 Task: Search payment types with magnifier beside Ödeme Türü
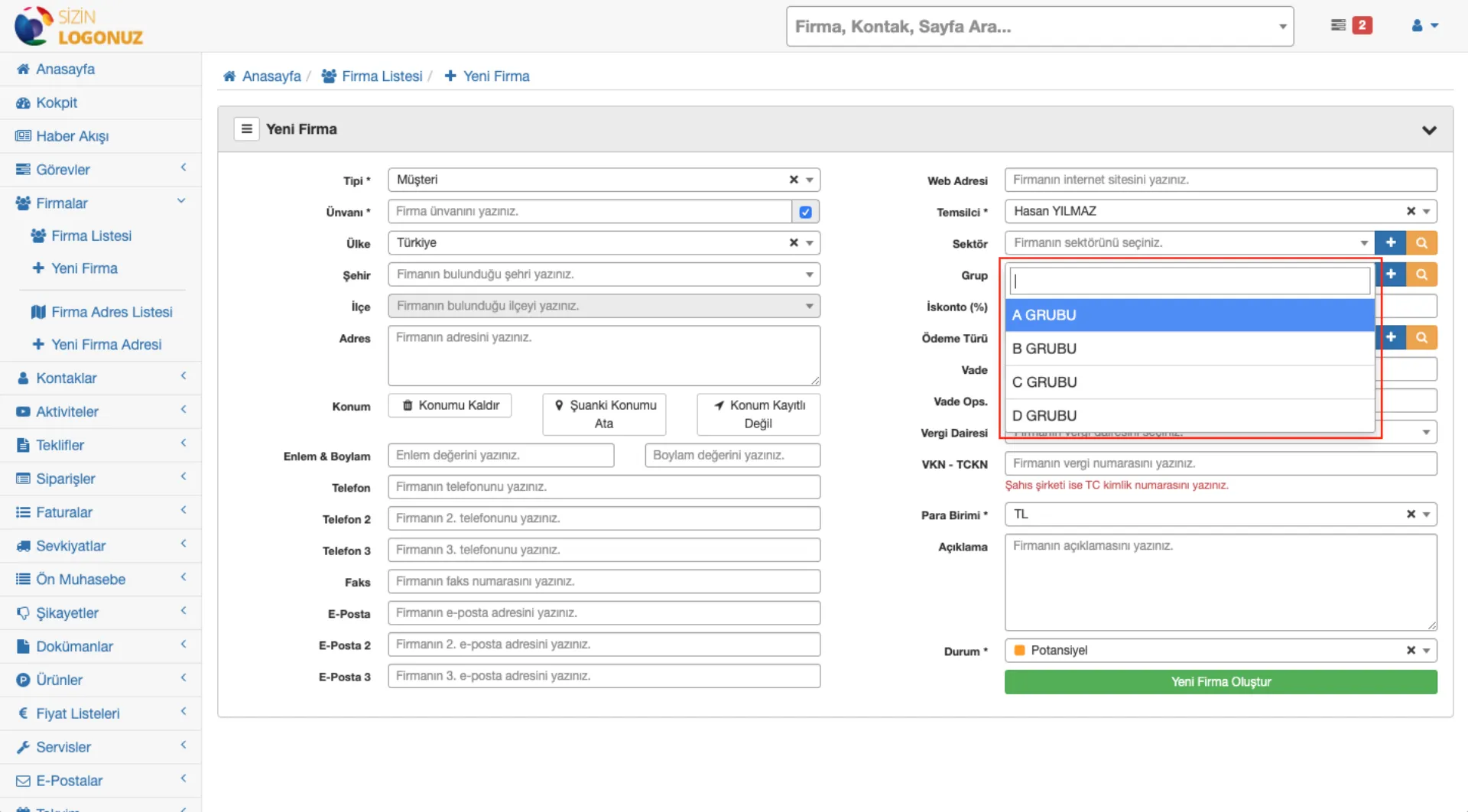1421,336
